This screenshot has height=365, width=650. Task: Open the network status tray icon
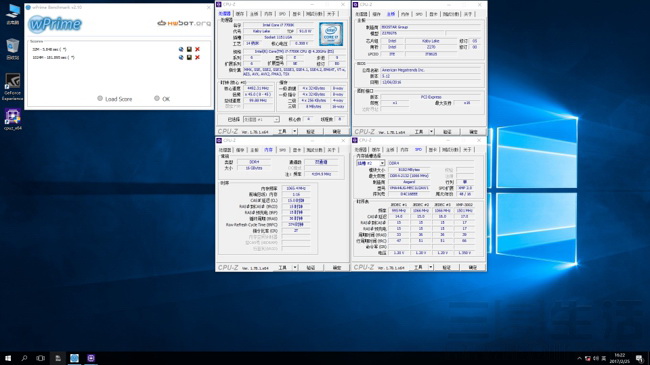tap(587, 358)
